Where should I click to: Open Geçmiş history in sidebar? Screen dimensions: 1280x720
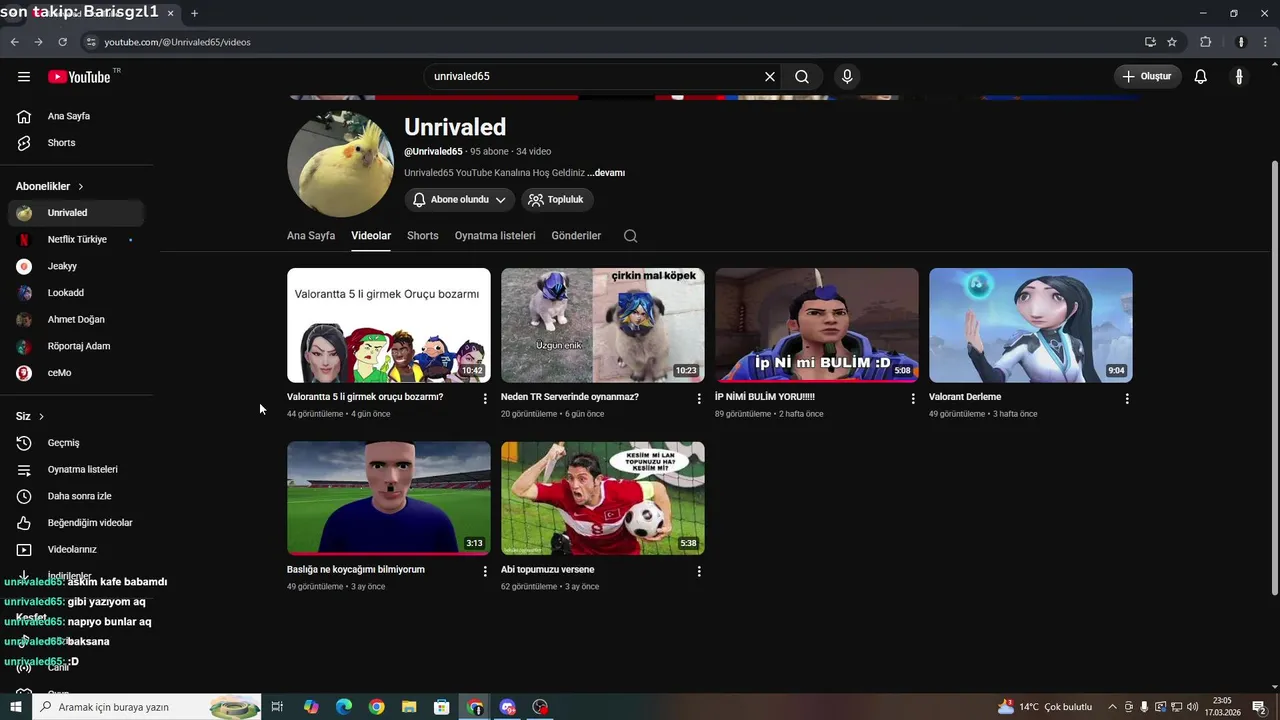[76, 443]
